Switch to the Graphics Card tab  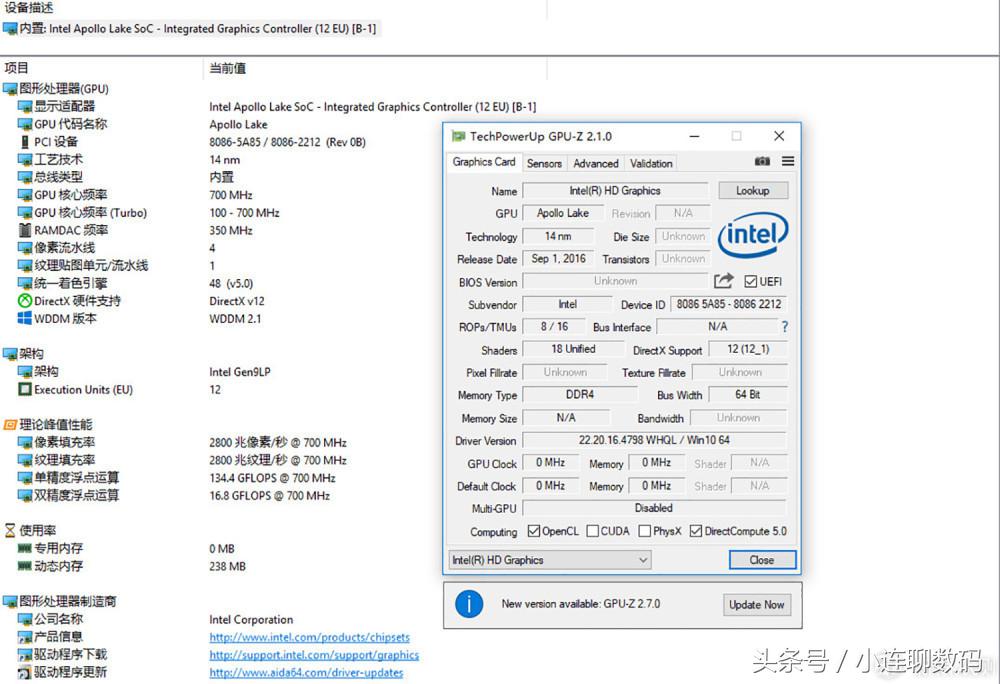(484, 162)
